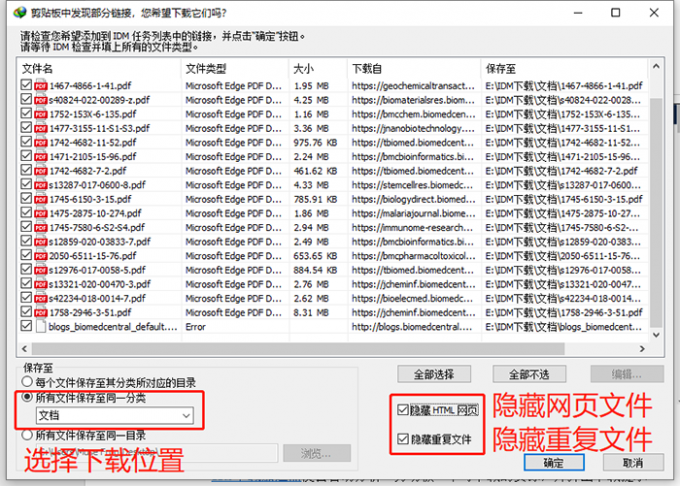Uncheck the s40824-022-00289-z.pdf checkbox
Screen dimensions: 680x486
click(x=26, y=99)
